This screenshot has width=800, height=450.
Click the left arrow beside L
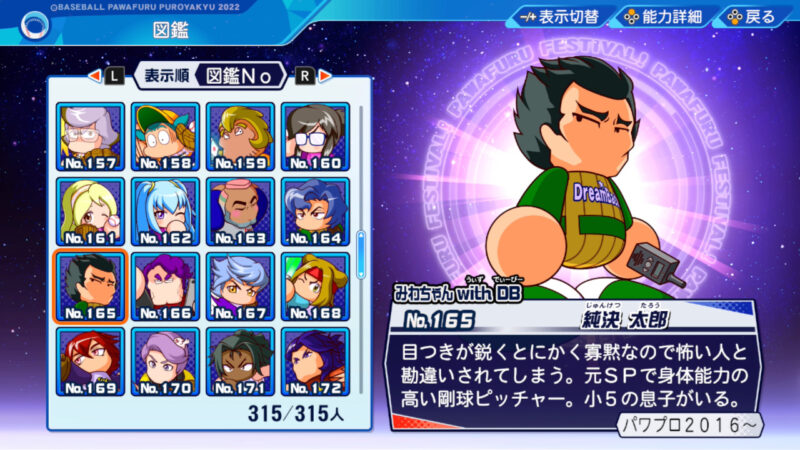point(94,76)
